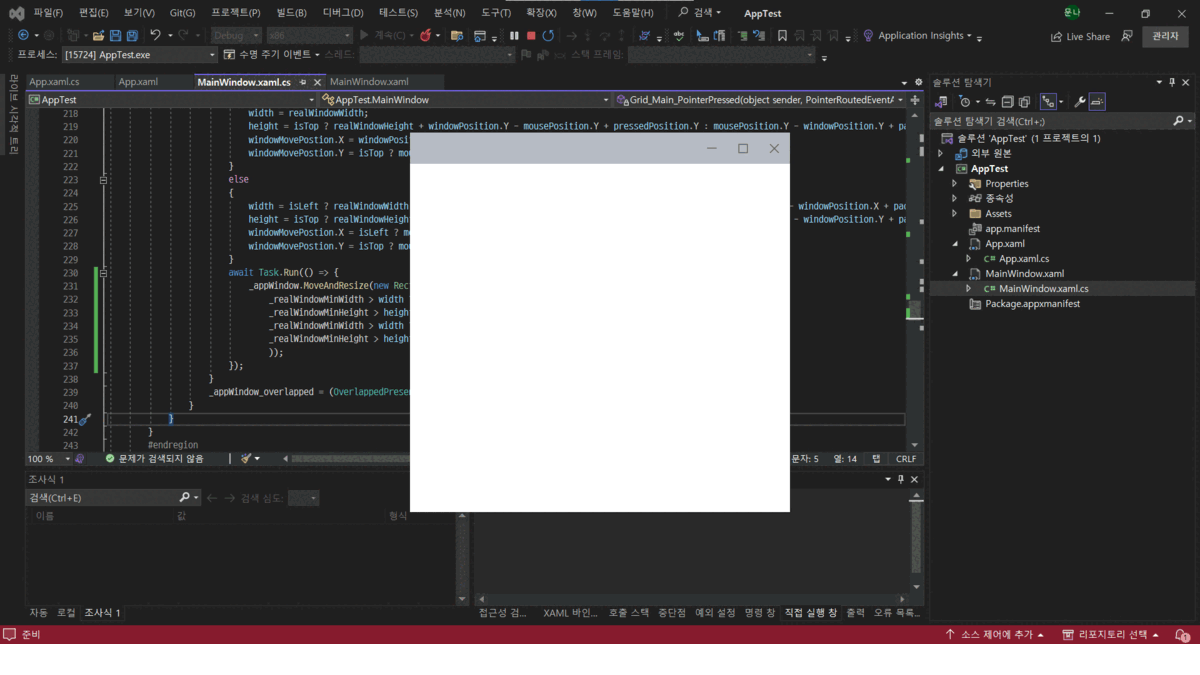This screenshot has height=675, width=1200.
Task: Click the bookmark toggle icon in toolbar
Action: [x=782, y=35]
